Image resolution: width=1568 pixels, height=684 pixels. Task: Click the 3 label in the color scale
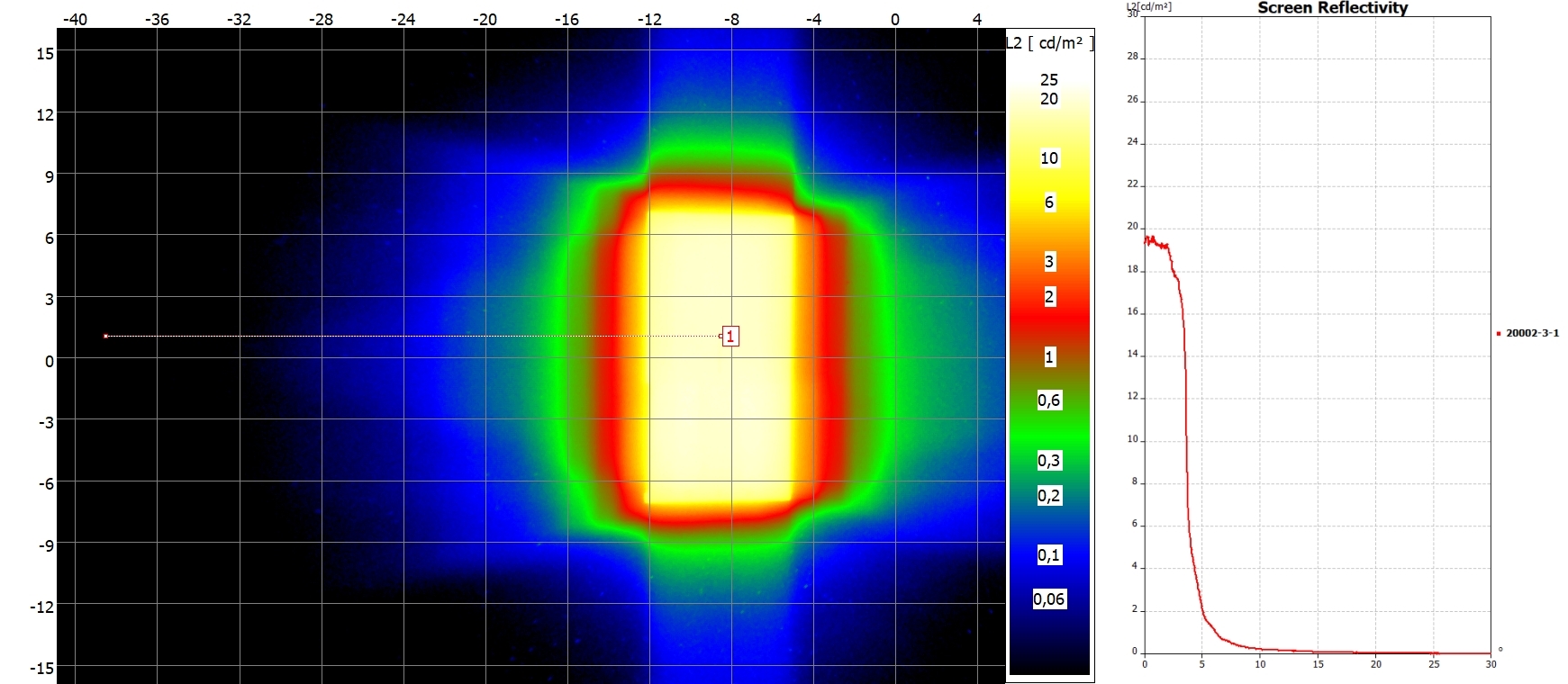pos(1049,262)
